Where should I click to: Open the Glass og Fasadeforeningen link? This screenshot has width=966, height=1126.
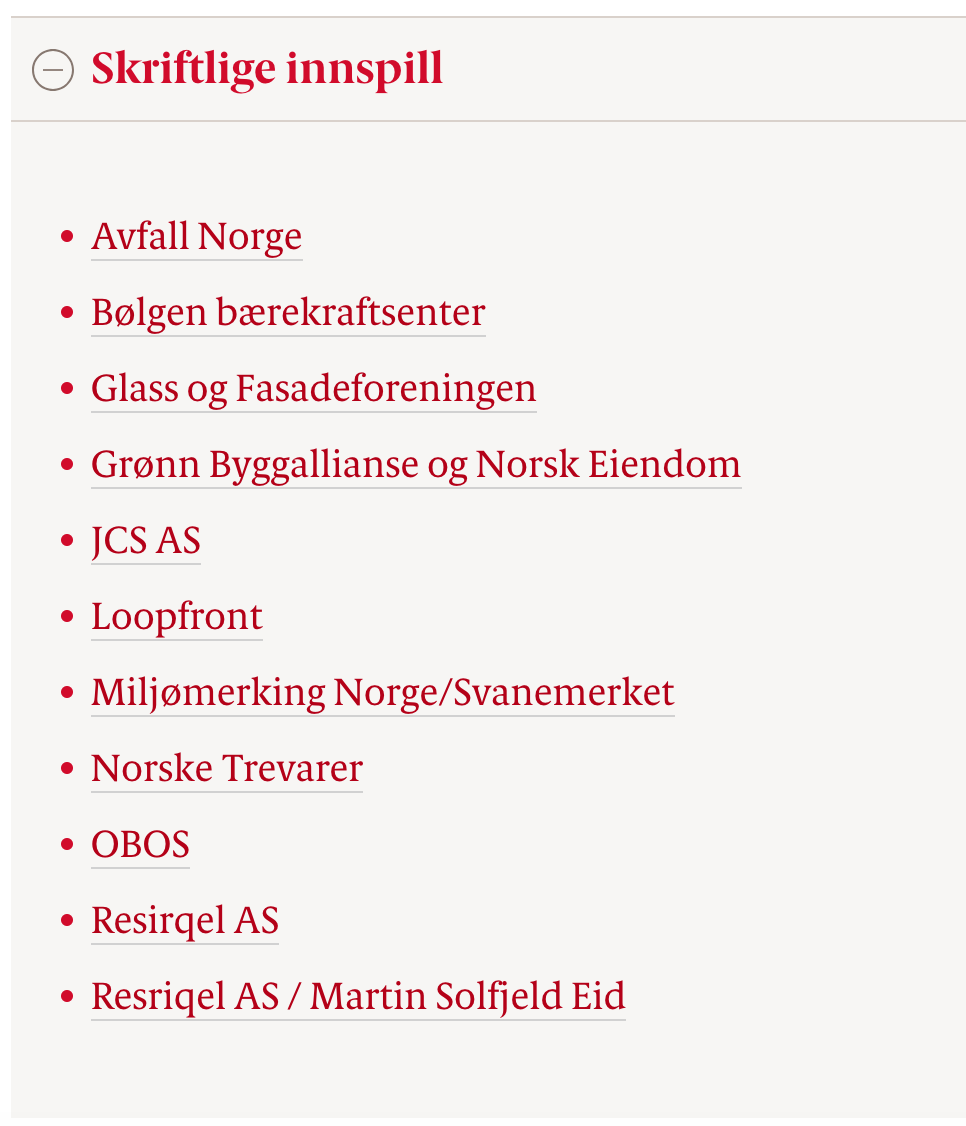click(x=314, y=388)
